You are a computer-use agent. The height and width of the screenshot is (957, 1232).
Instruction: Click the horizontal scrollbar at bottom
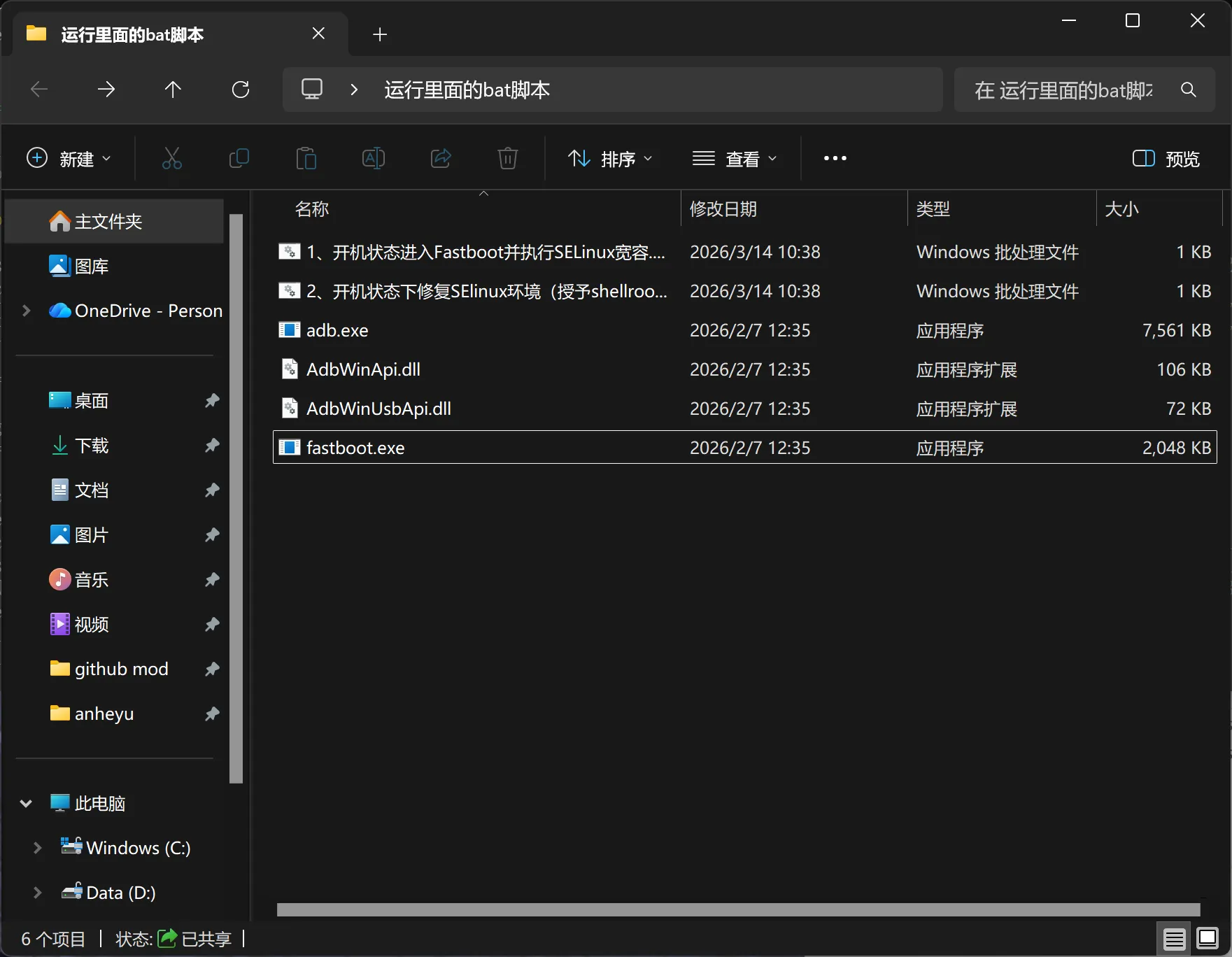coord(738,909)
